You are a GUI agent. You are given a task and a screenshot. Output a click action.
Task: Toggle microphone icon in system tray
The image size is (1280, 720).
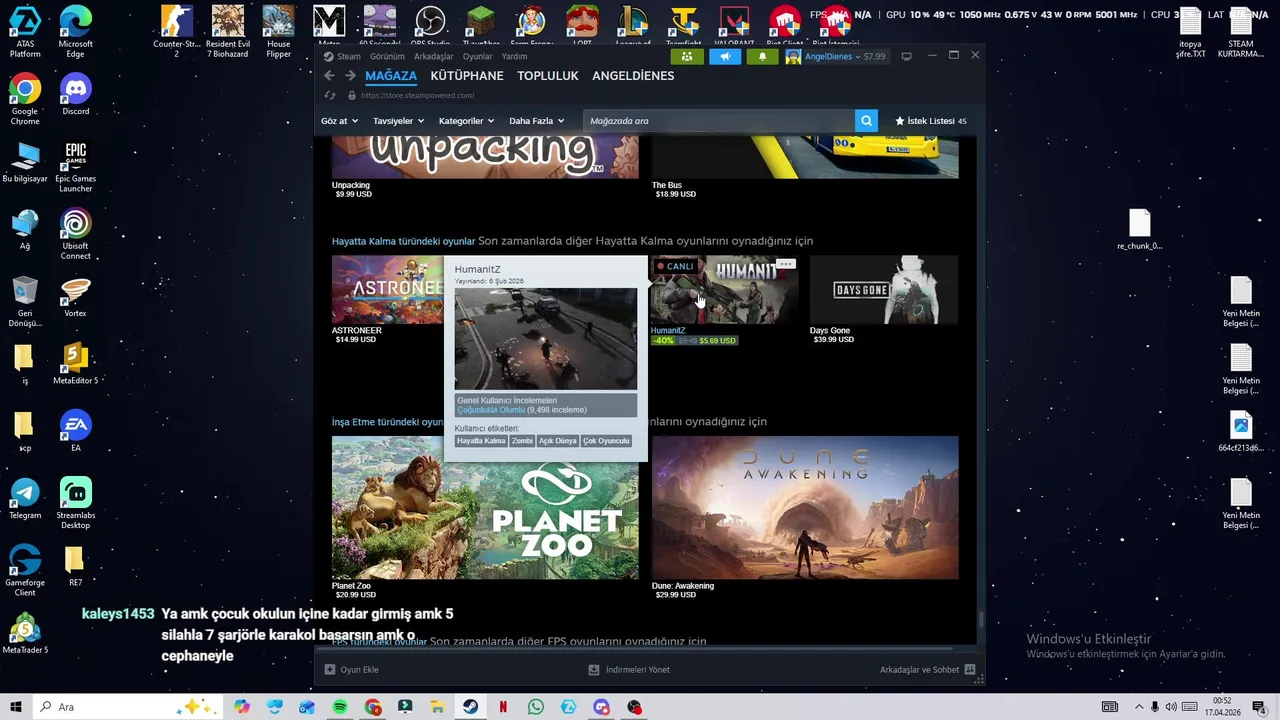(x=1155, y=707)
